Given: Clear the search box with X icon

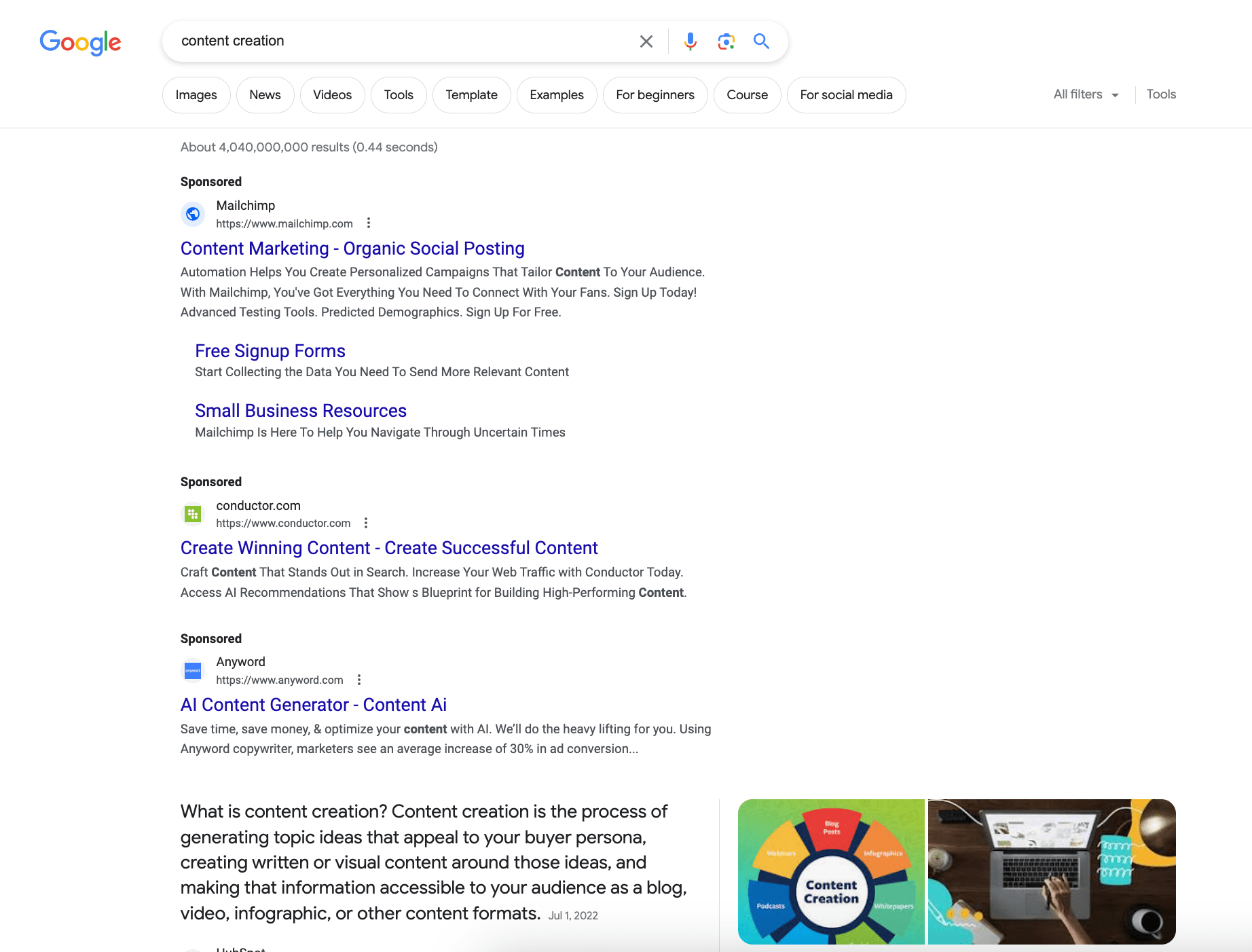Looking at the screenshot, I should [646, 41].
